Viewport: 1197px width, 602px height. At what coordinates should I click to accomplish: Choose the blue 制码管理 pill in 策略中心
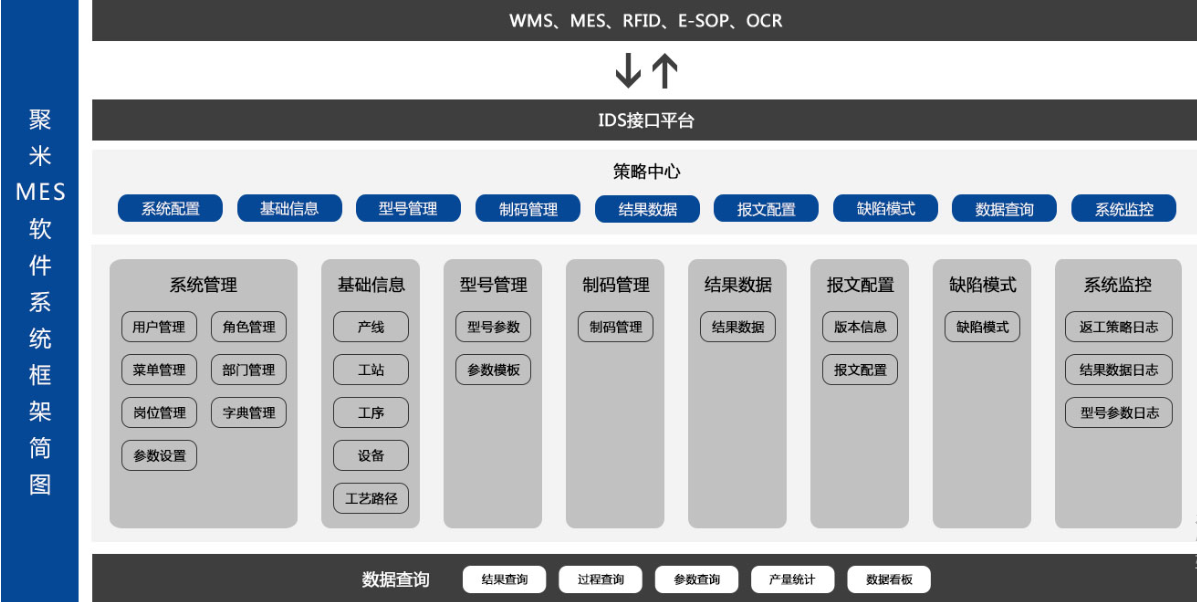528,208
